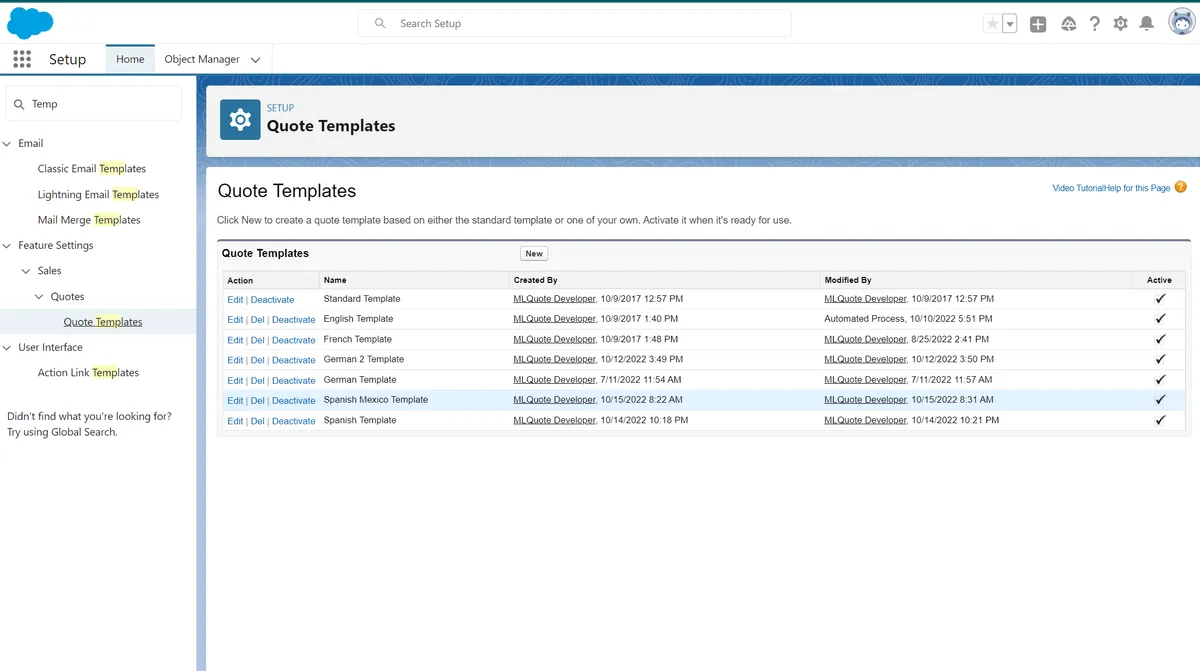Collapse the Sales tree node
Viewport: 1200px width, 671px height.
27,271
